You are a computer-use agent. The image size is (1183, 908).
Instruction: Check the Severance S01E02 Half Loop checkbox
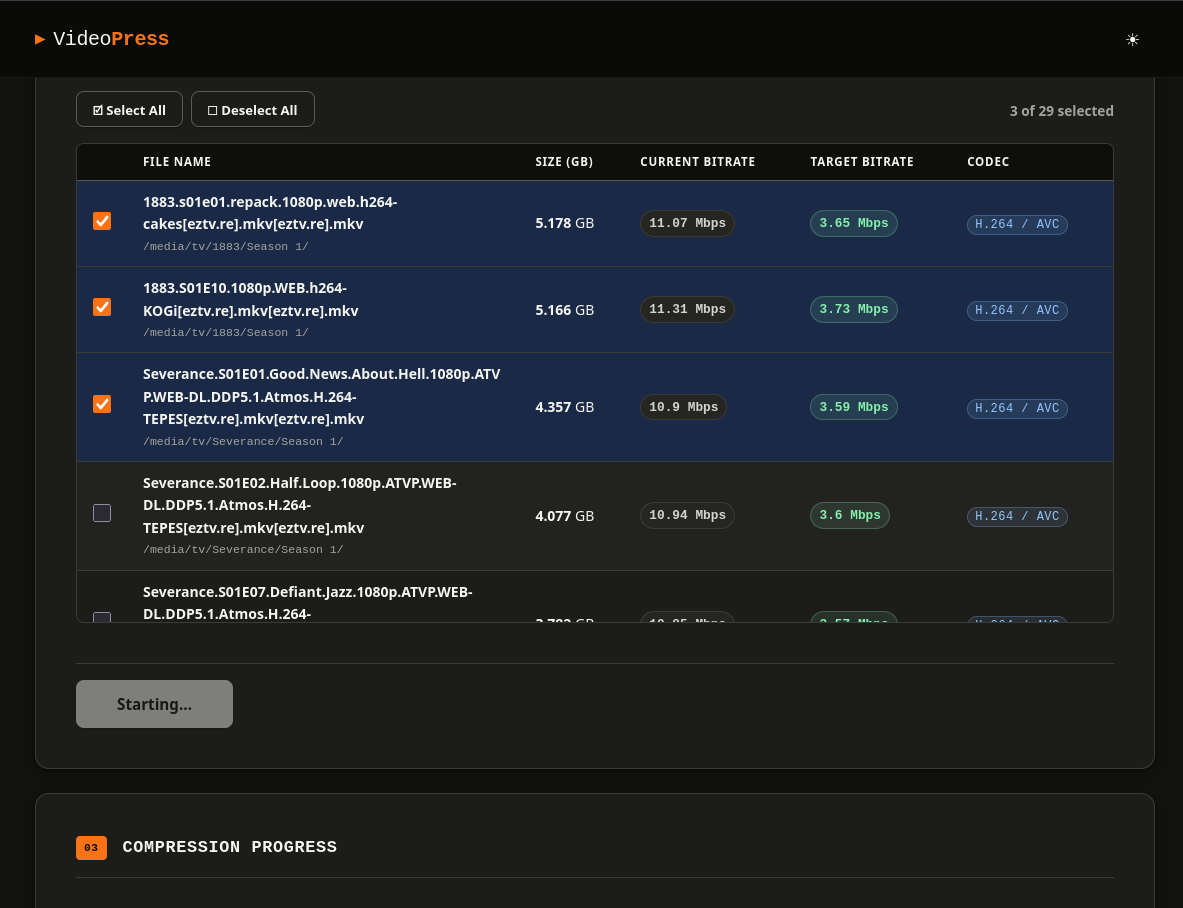(x=102, y=513)
